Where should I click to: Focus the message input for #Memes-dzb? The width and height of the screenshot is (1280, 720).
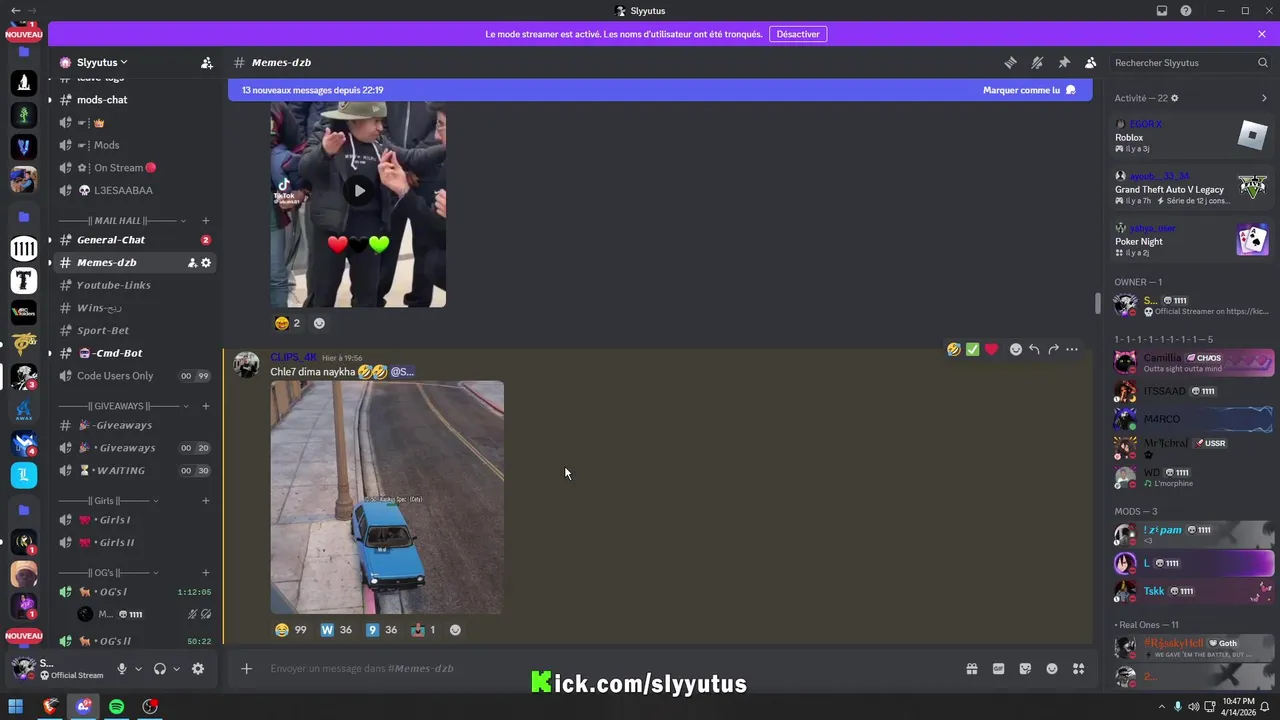610,669
